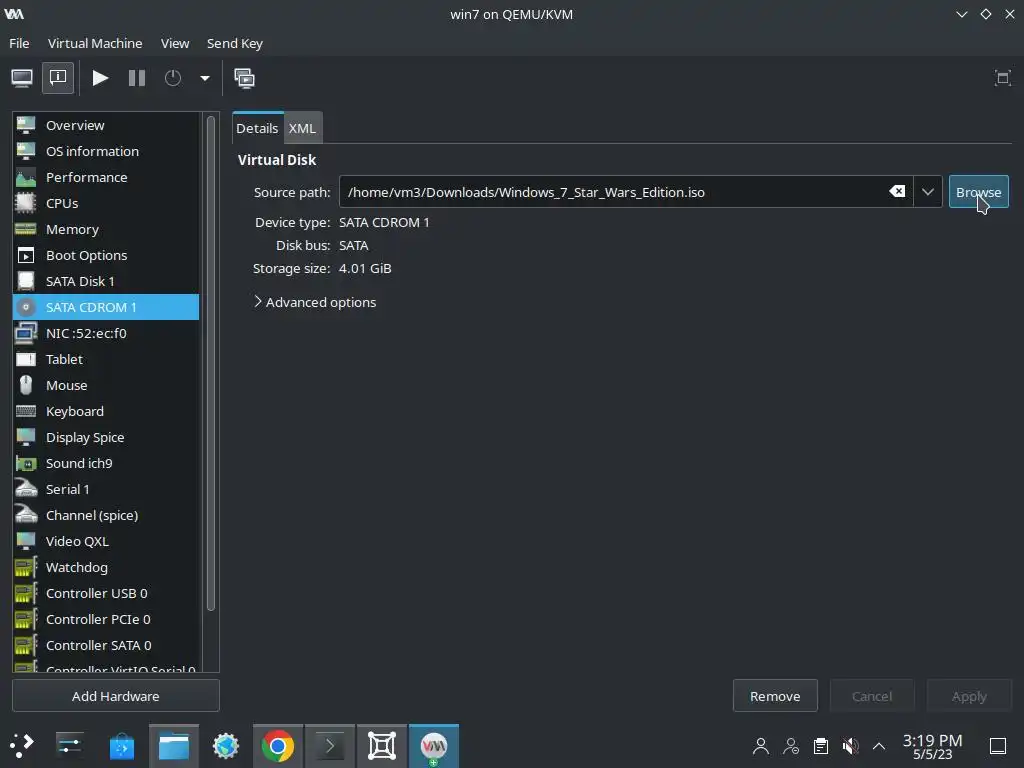Image resolution: width=1024 pixels, height=768 pixels.
Task: Click the Show Desktop panel button
Action: (x=998, y=746)
